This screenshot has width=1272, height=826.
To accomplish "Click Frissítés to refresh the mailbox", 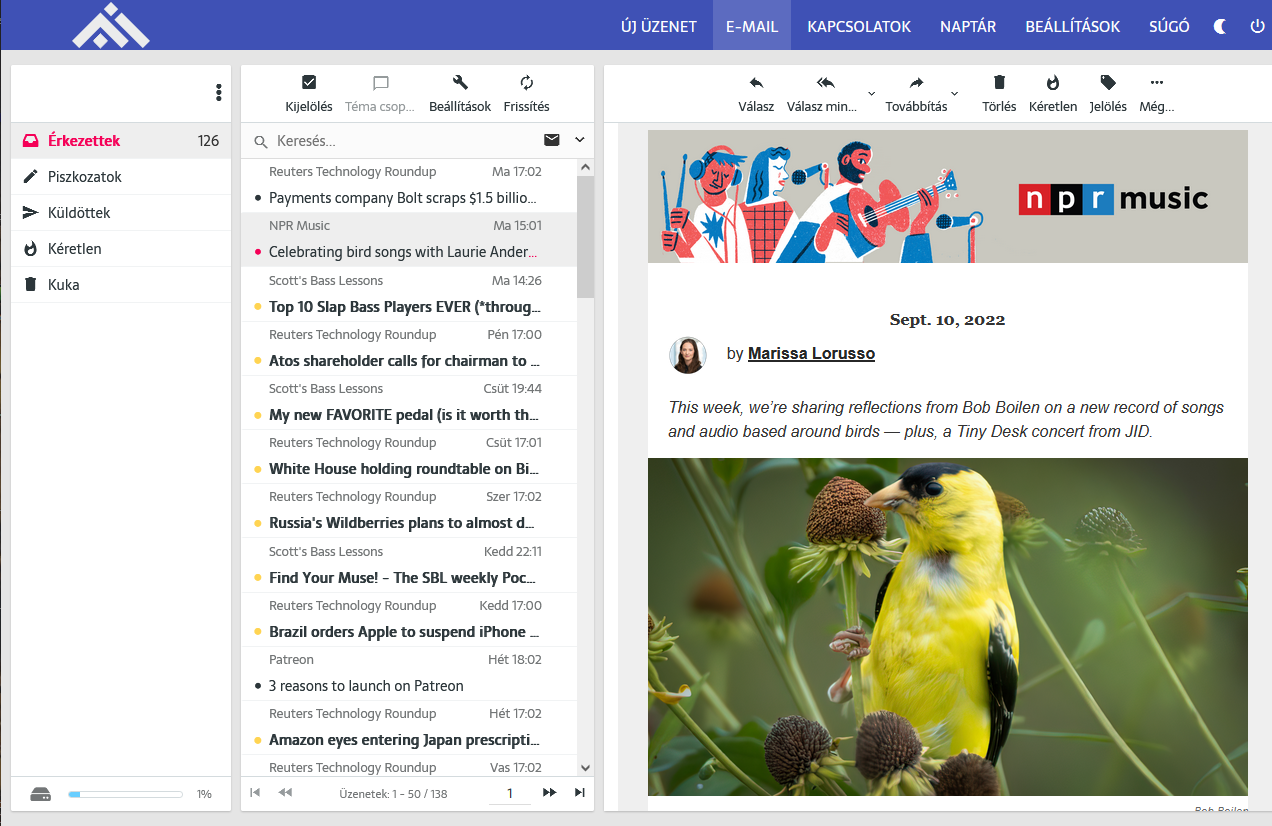I will click(x=527, y=83).
